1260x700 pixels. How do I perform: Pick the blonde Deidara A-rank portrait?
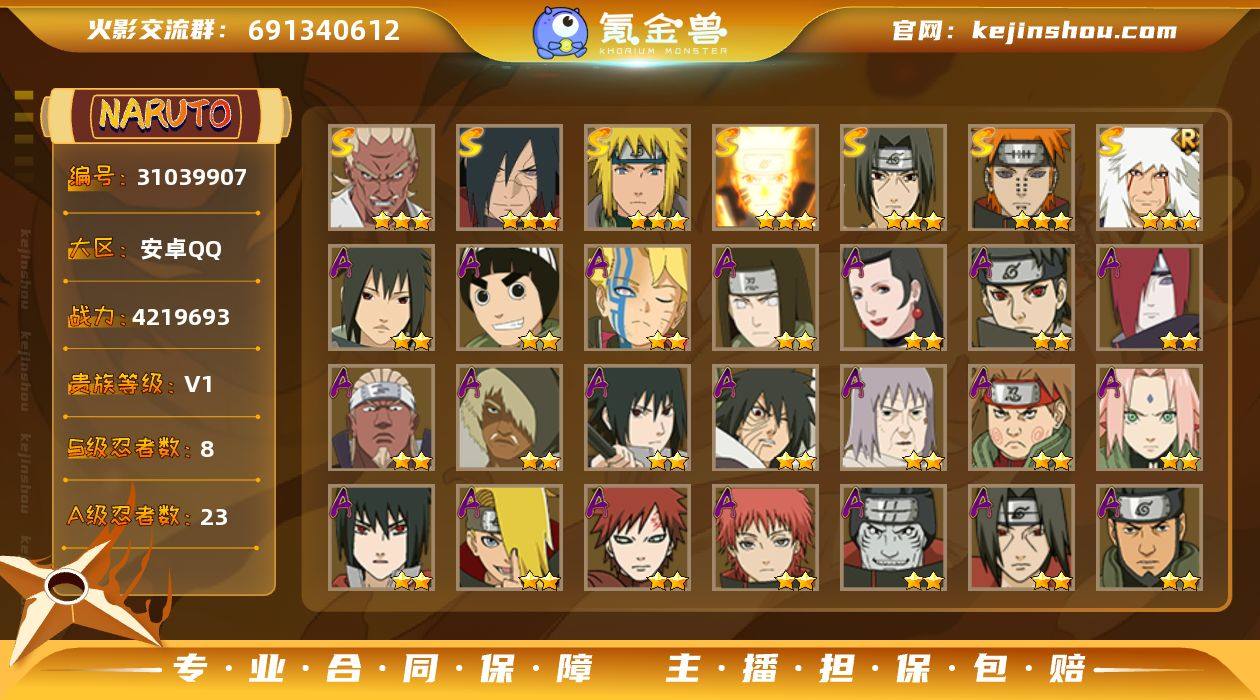509,537
